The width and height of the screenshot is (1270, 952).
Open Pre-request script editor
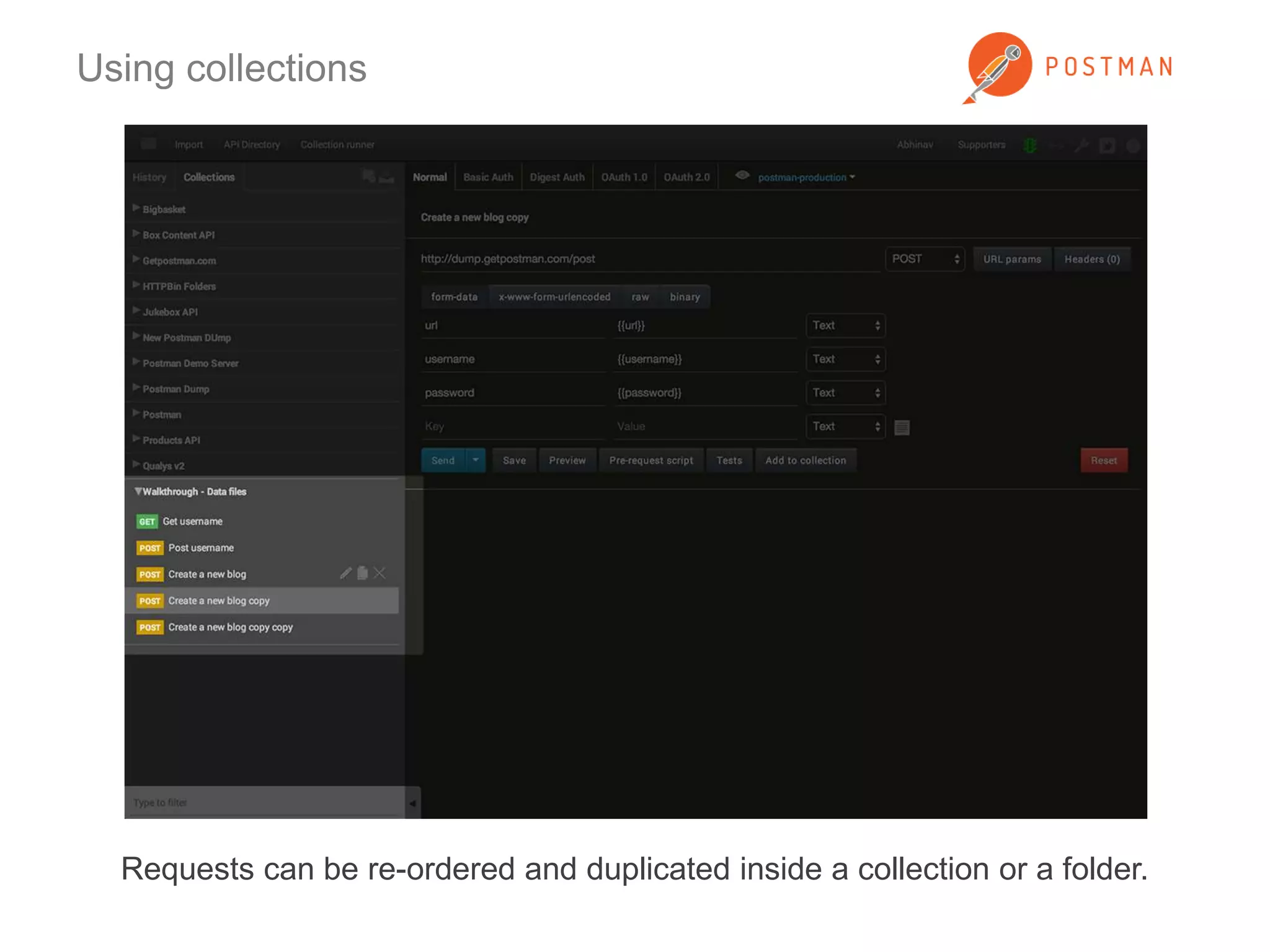click(651, 460)
